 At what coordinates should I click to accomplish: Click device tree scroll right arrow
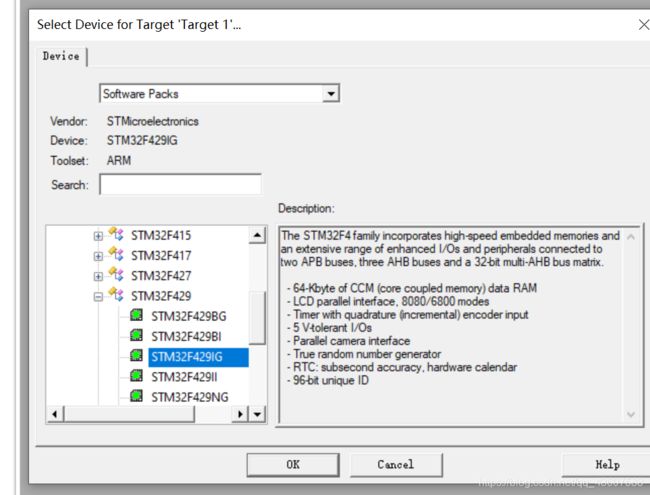(240, 414)
